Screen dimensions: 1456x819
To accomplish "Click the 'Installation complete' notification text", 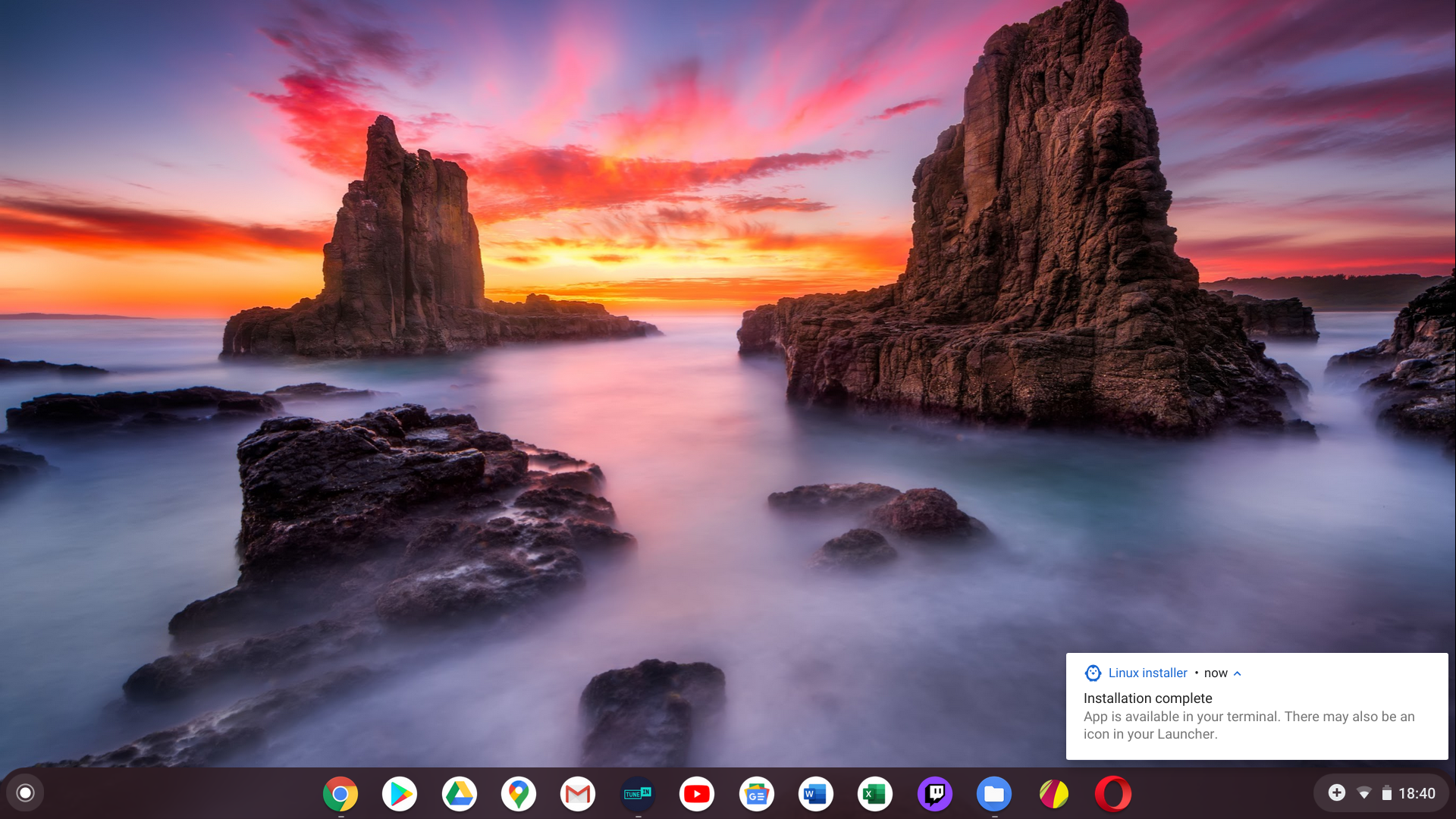I will pyautogui.click(x=1148, y=698).
